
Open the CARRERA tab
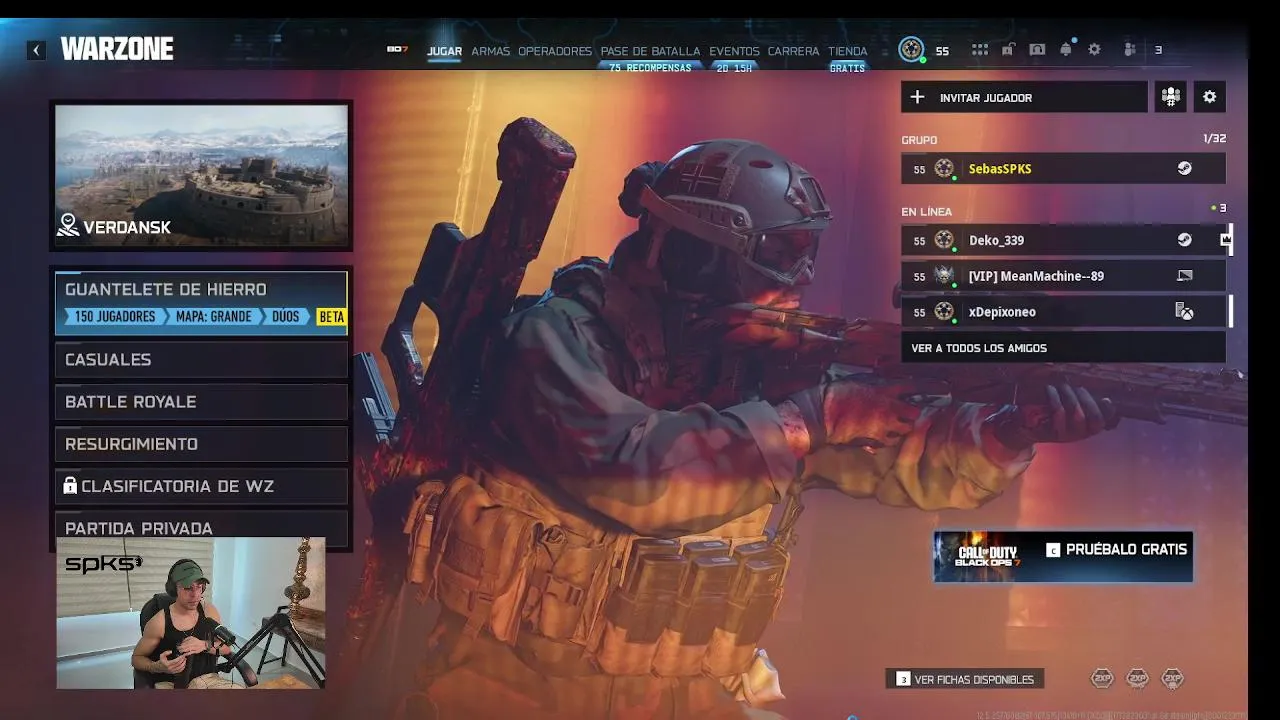tap(793, 51)
